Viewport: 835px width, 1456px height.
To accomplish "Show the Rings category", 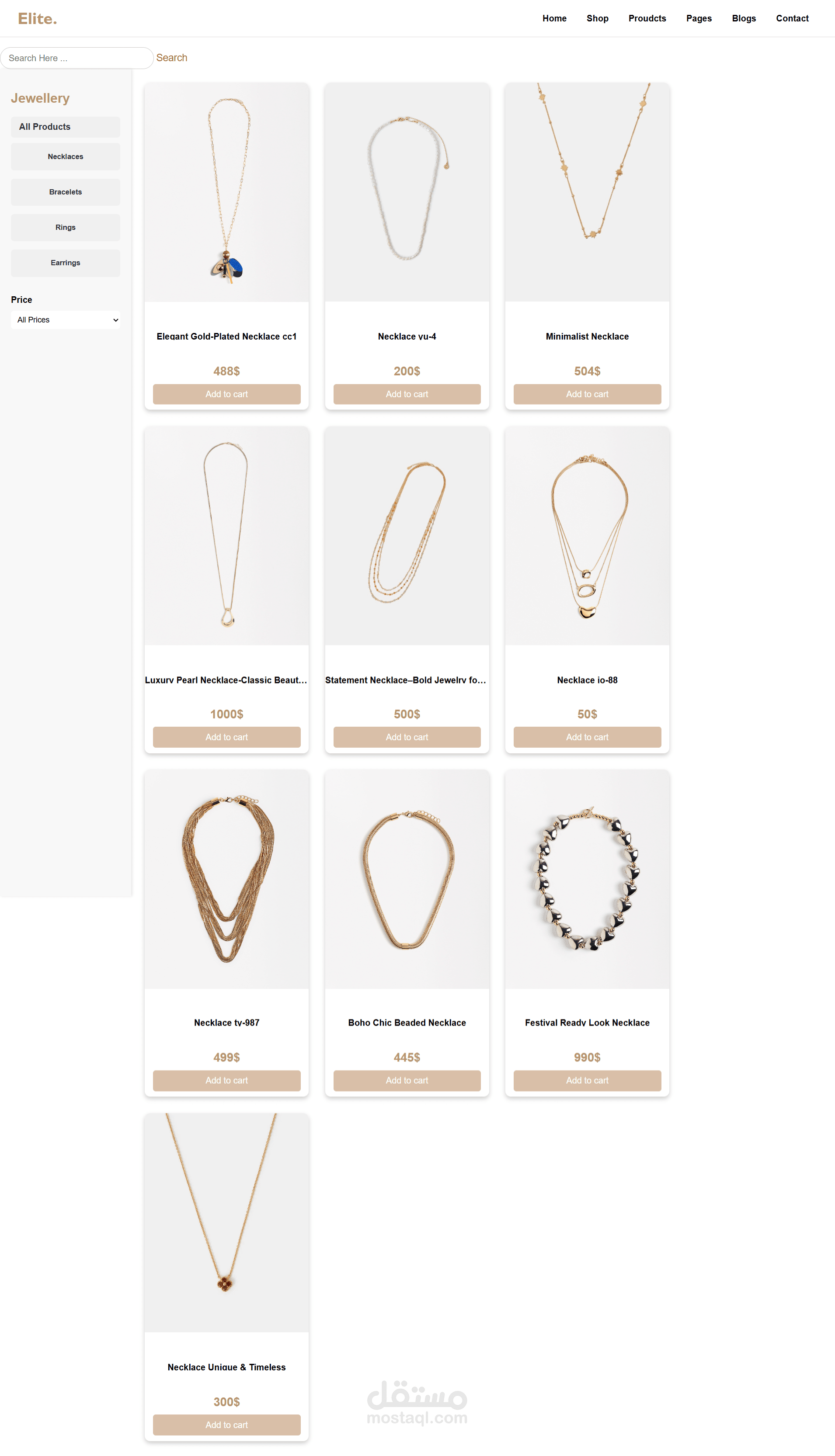I will click(x=66, y=228).
